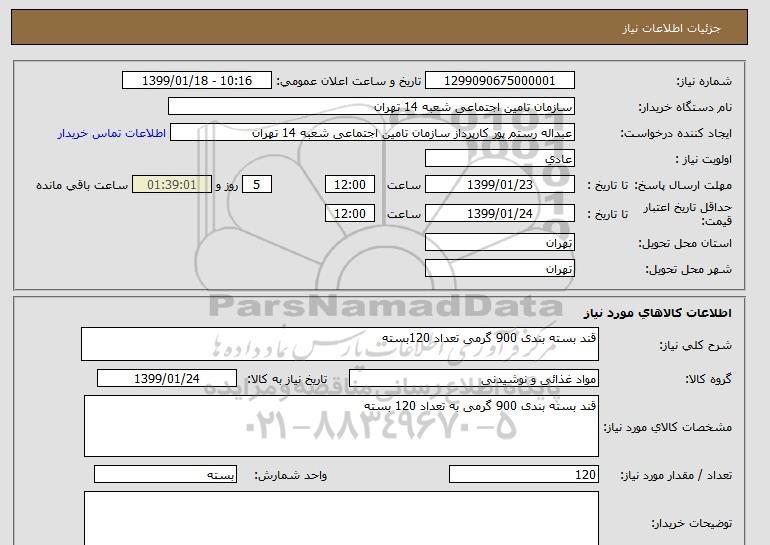
Task: Click the response deadline date 1399/01/23
Action: pos(499,185)
